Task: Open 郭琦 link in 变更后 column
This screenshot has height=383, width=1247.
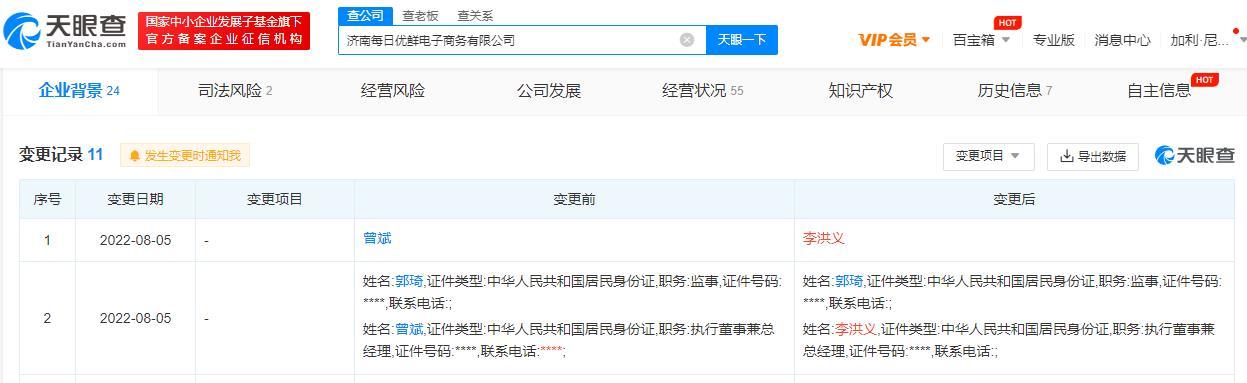Action: pos(849,282)
